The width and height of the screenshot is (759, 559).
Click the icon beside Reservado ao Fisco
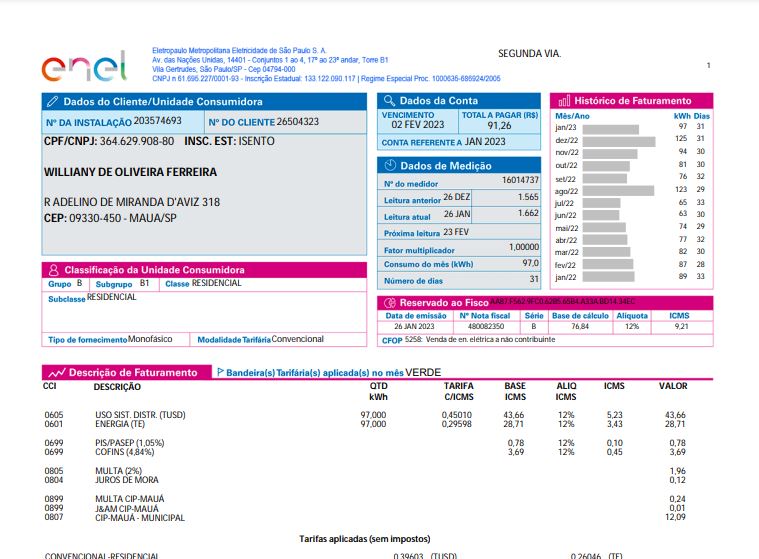[390, 303]
